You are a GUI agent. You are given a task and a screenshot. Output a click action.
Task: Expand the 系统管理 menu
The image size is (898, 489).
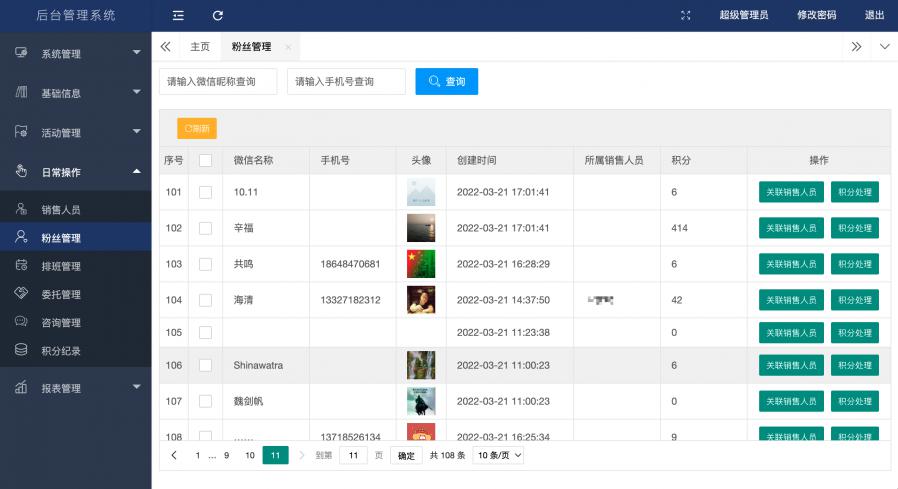click(76, 53)
